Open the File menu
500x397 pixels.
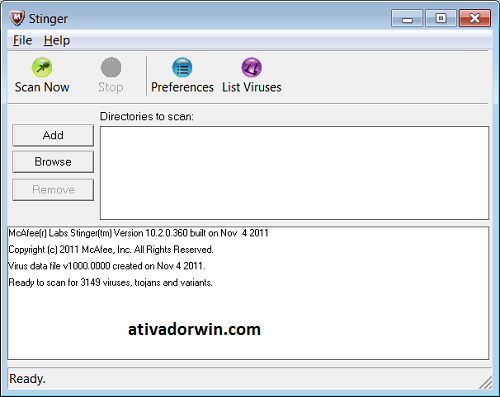(x=22, y=40)
